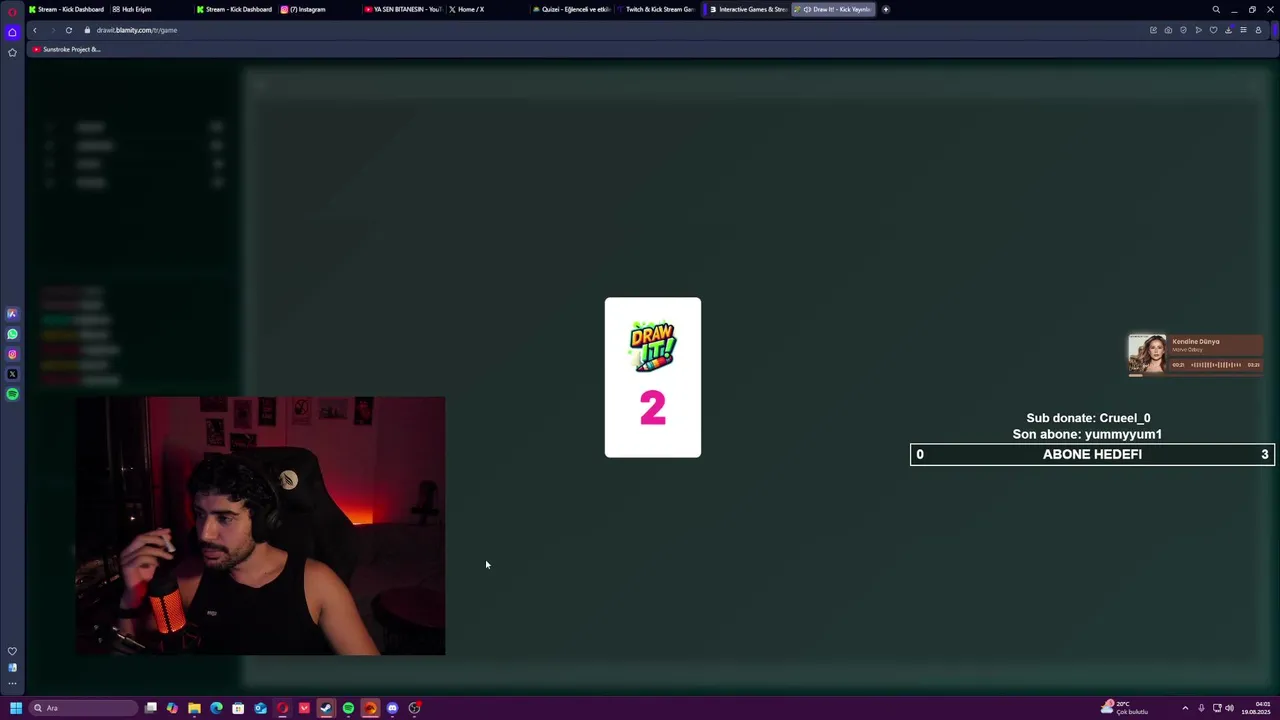Open X (Twitter) in the Opera sidebar

click(12, 374)
